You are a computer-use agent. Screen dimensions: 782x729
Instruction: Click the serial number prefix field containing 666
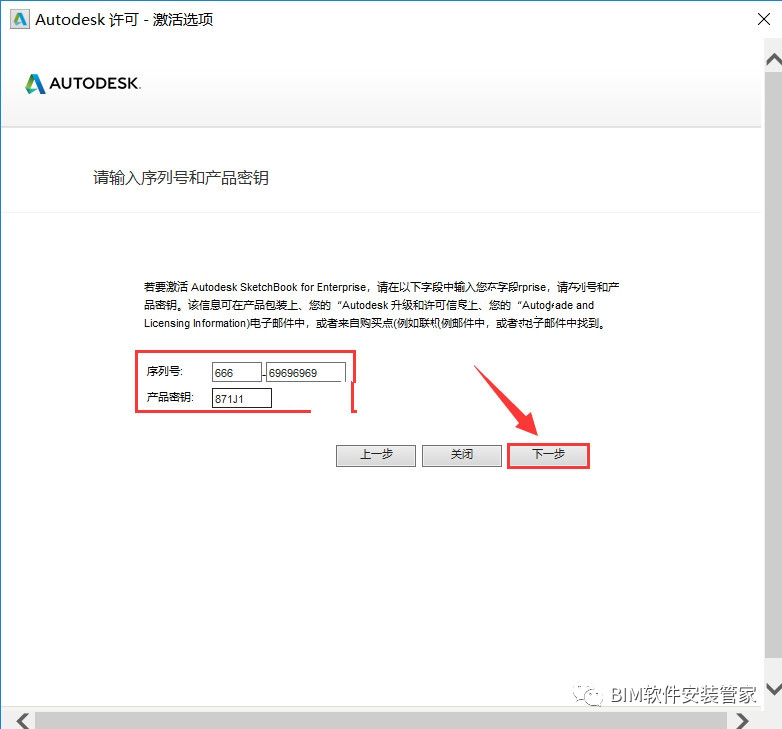[x=236, y=372]
